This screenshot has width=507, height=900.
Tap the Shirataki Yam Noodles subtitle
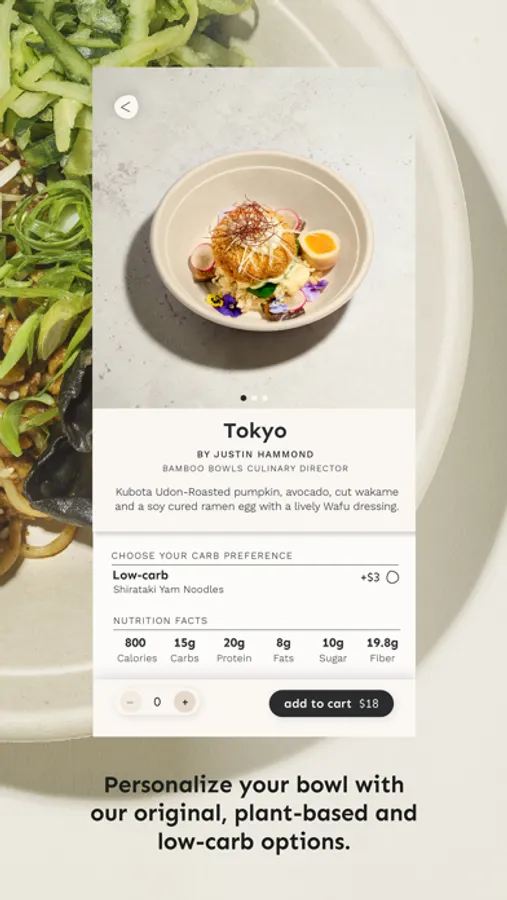point(168,589)
